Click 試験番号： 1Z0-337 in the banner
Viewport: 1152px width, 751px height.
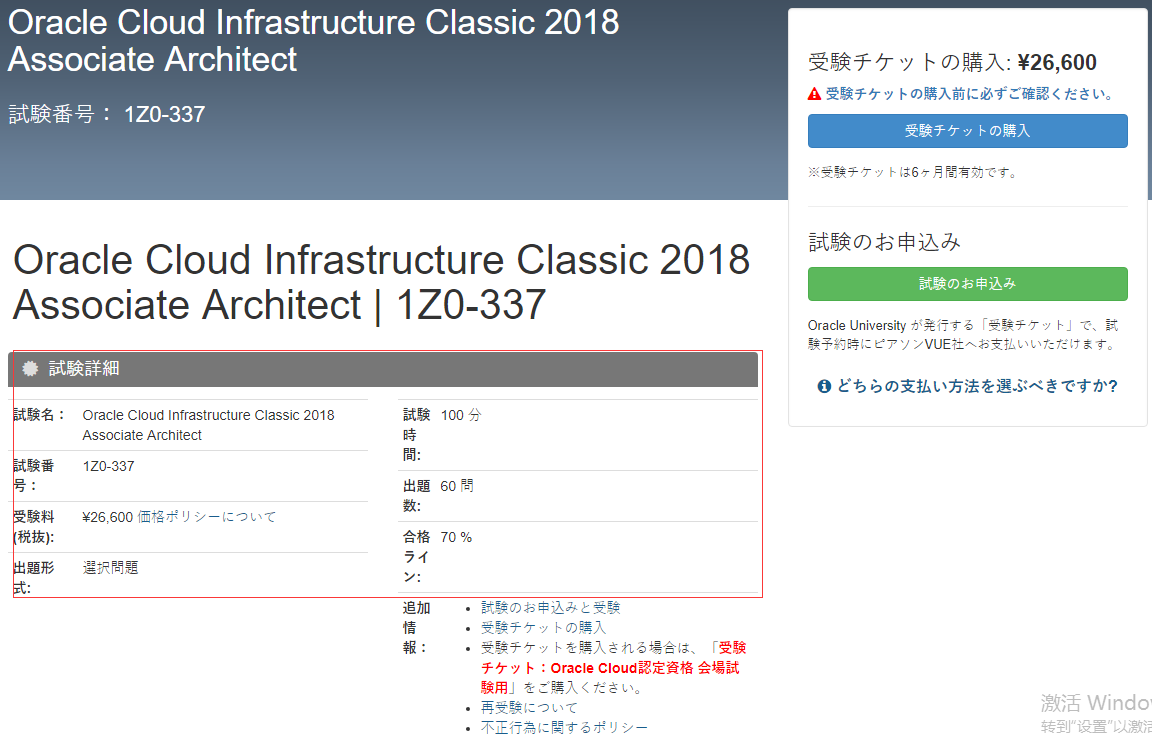[x=107, y=115]
